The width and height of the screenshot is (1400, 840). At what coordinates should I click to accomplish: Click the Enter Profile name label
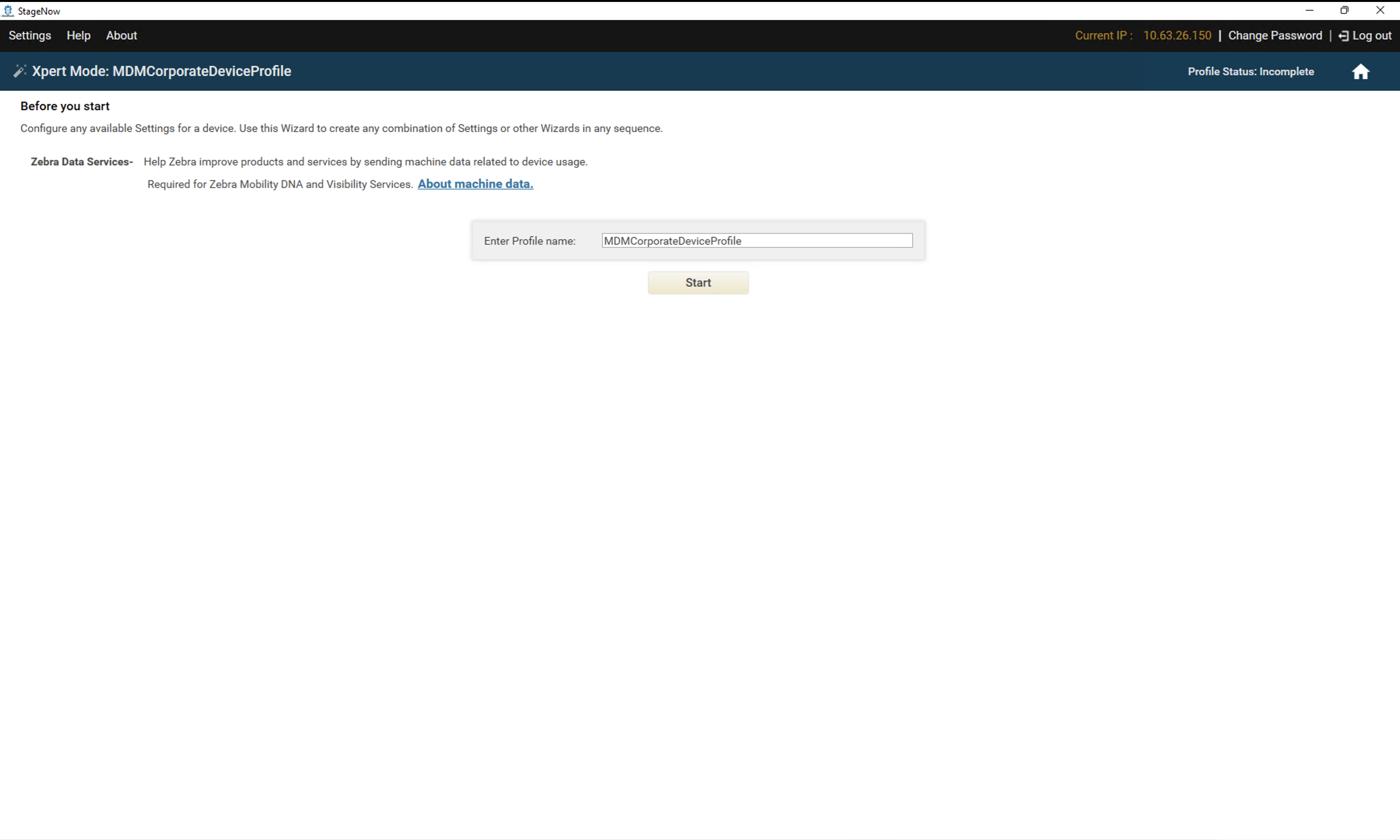(529, 241)
